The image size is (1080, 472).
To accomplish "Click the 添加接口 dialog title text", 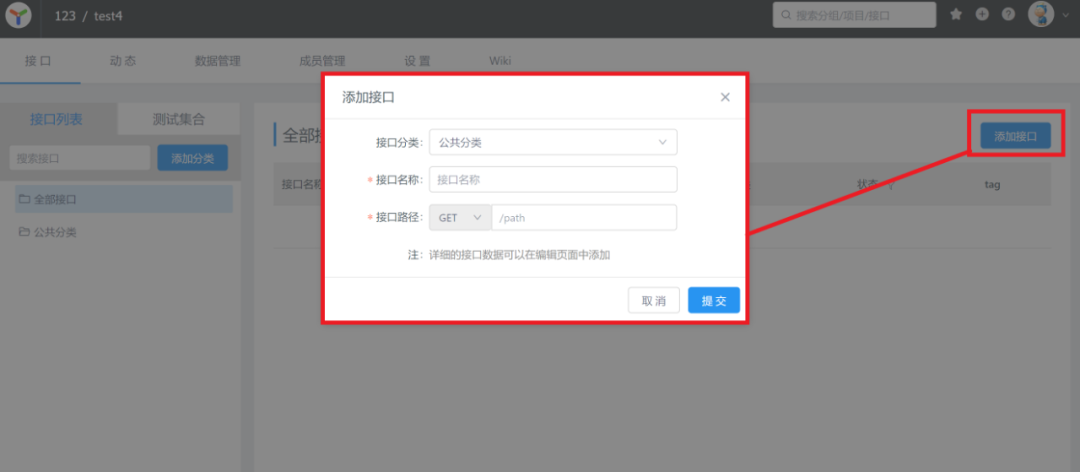I will (368, 97).
